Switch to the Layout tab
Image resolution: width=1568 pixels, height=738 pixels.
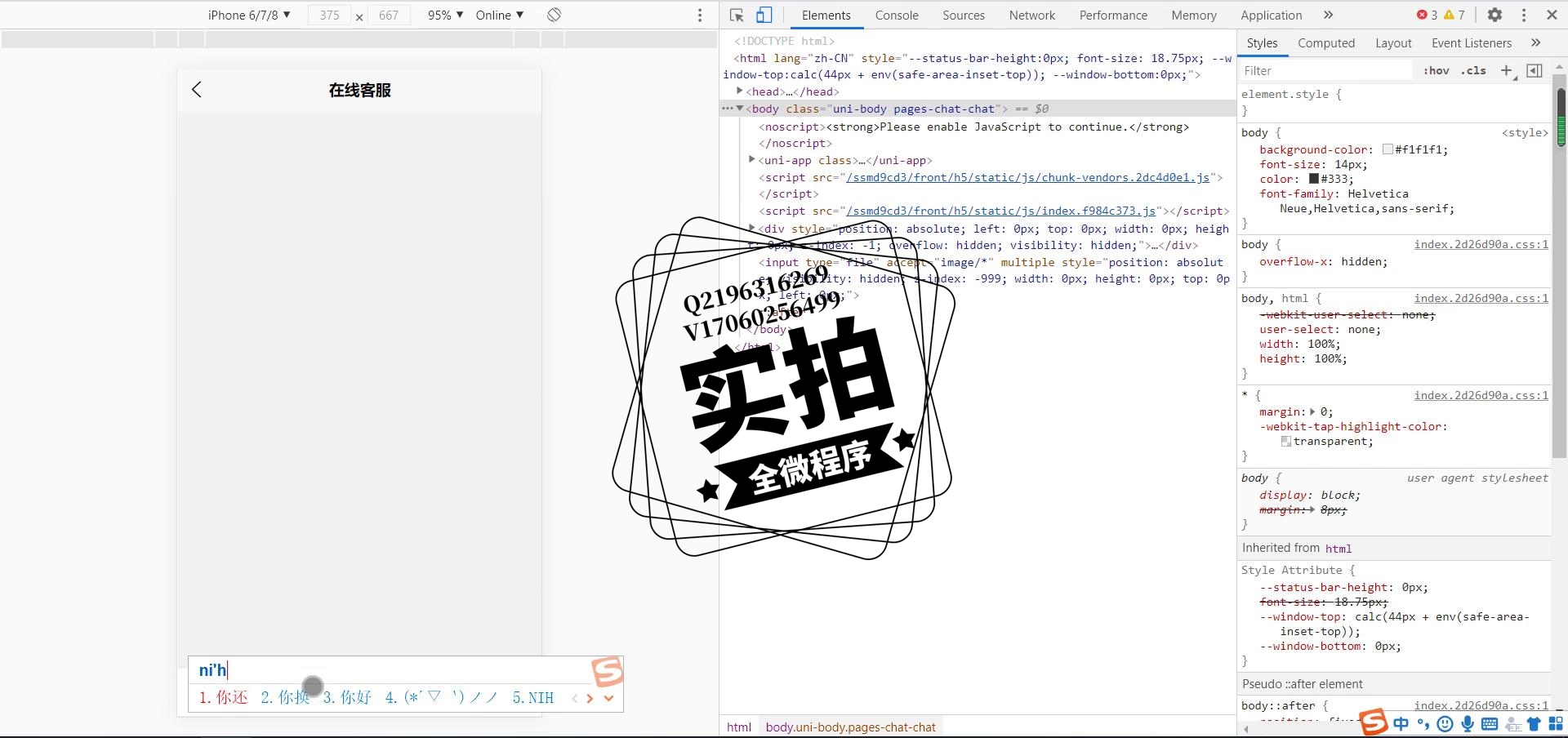(x=1393, y=42)
